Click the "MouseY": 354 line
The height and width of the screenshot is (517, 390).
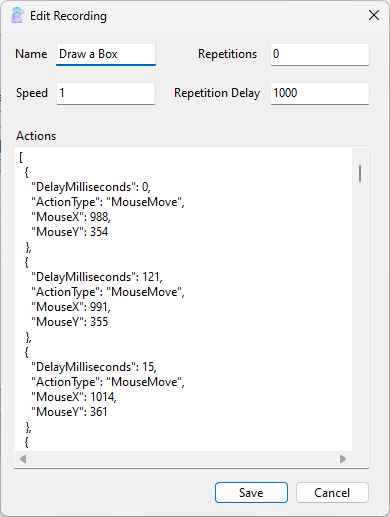click(70, 232)
